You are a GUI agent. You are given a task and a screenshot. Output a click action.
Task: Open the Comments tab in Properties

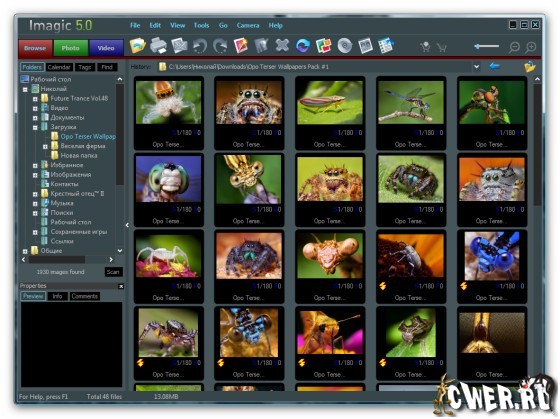[84, 296]
